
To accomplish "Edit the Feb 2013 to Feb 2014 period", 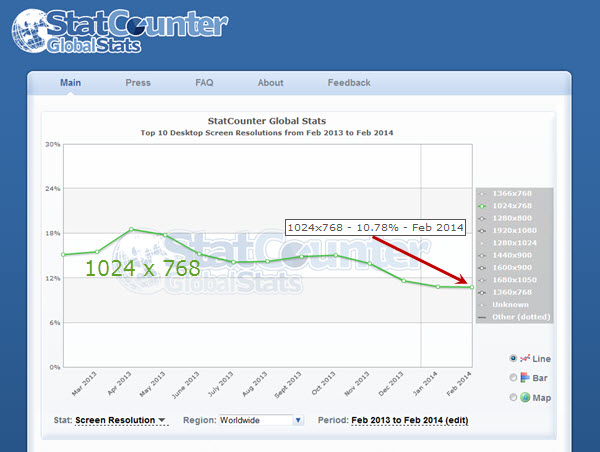I will (410, 420).
